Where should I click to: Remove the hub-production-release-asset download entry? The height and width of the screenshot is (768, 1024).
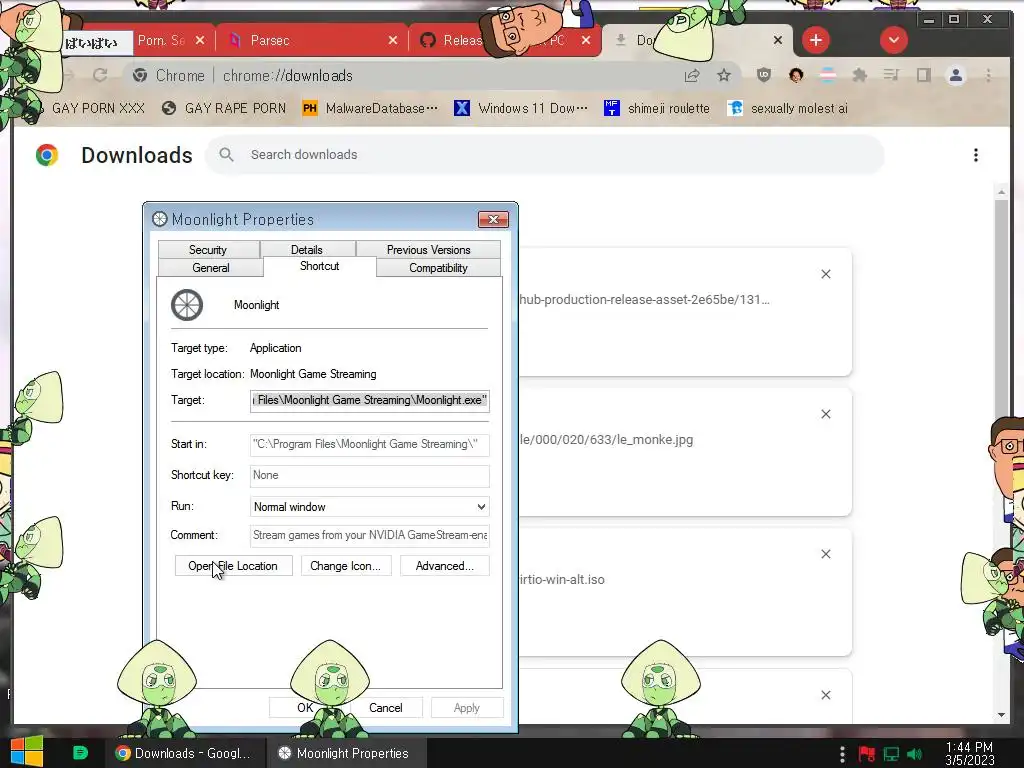(825, 274)
